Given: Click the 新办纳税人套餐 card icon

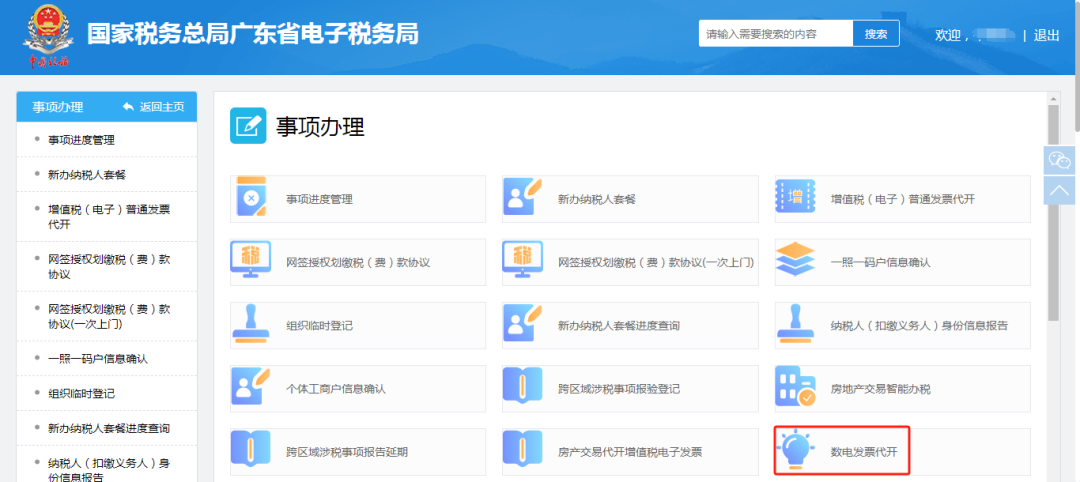Looking at the screenshot, I should coord(522,196).
